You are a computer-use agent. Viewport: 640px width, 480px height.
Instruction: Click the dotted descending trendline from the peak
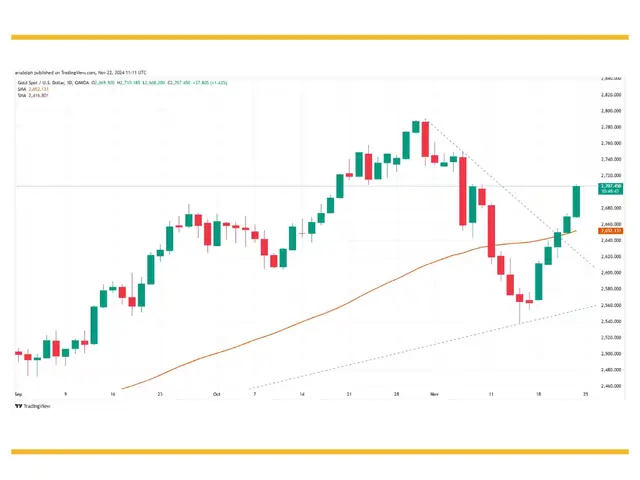coord(510,193)
